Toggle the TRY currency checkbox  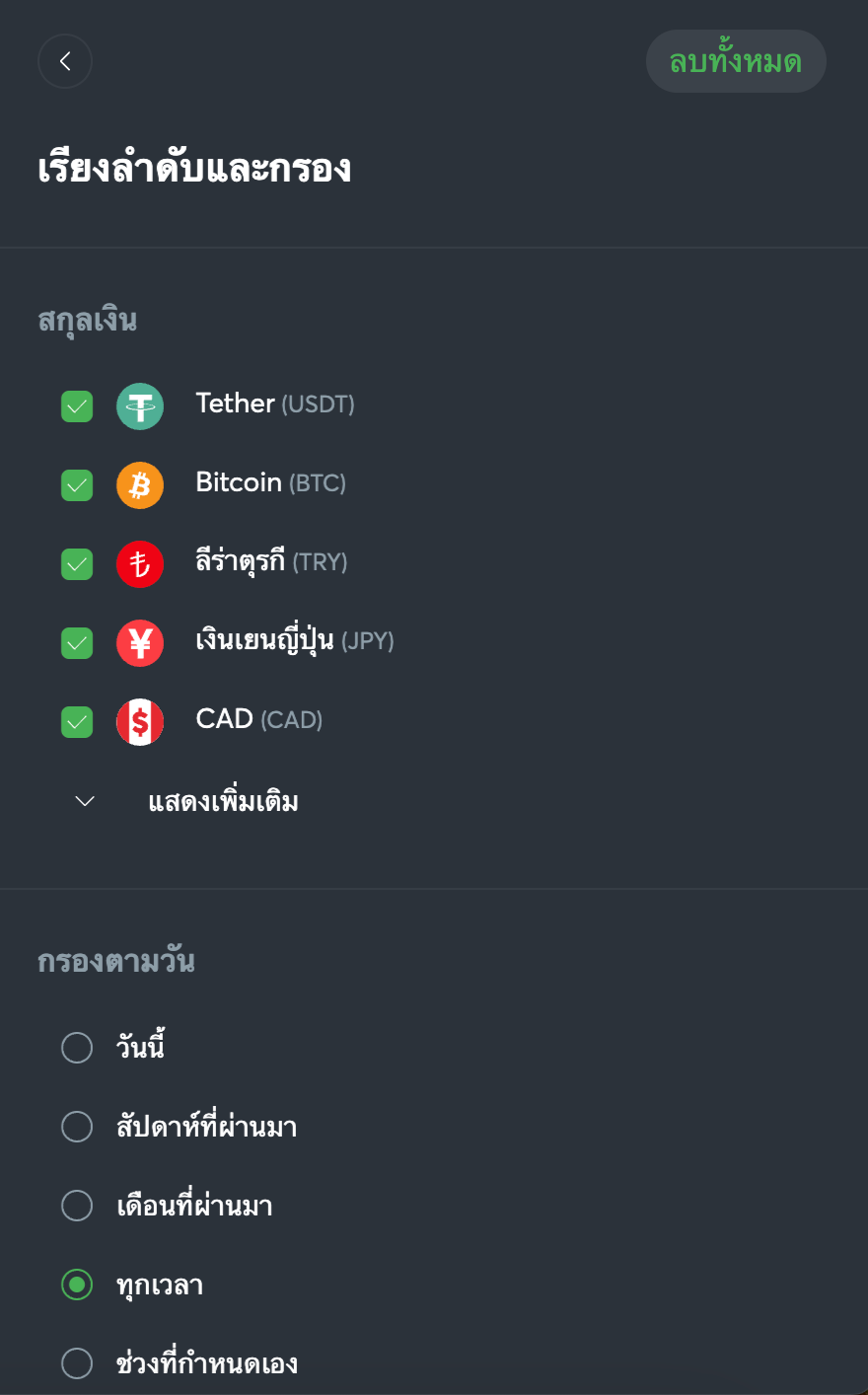pyautogui.click(x=77, y=563)
